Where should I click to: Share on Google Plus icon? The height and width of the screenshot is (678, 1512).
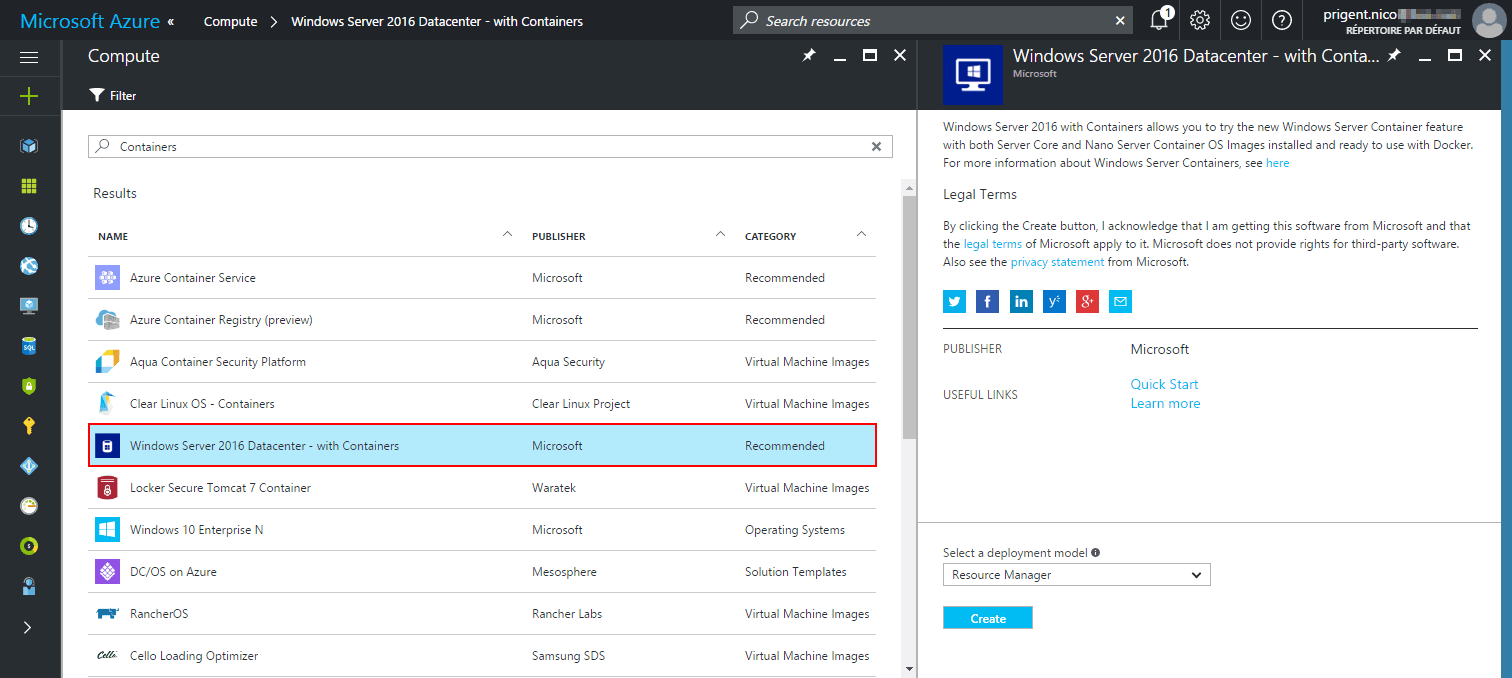(1087, 301)
